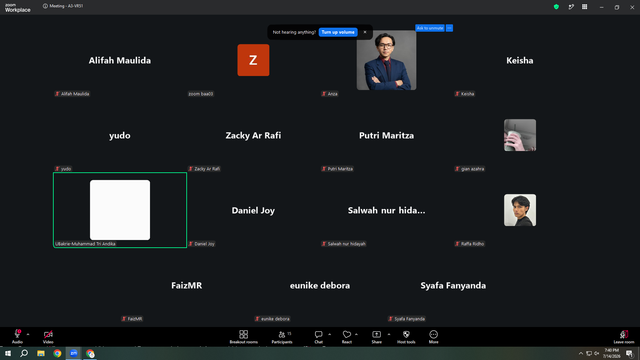Image resolution: width=640 pixels, height=360 pixels.
Task: Expand share options arrow beside Share
Action: 389,334
